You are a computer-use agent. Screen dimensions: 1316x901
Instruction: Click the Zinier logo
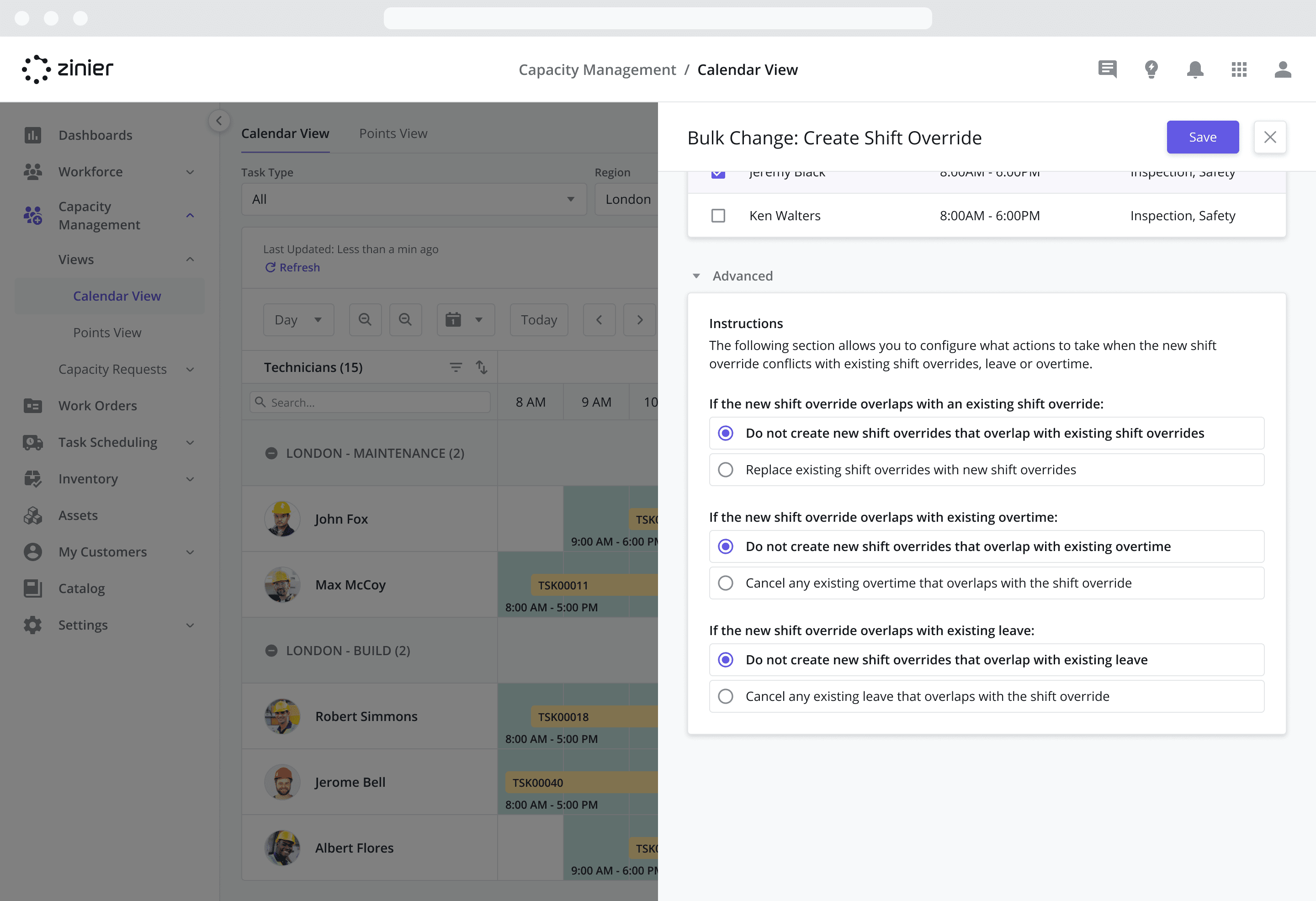tap(67, 69)
